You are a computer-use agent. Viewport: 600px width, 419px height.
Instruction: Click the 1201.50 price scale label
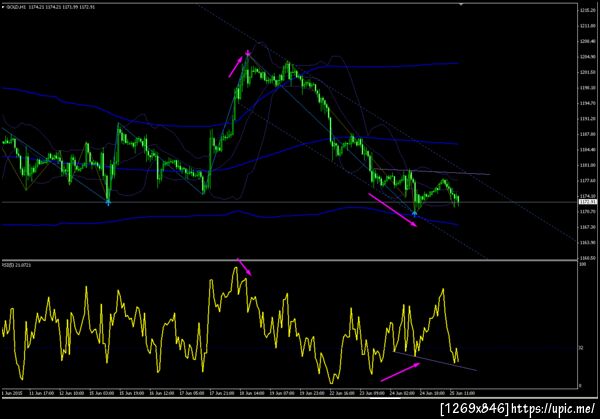[x=587, y=72]
